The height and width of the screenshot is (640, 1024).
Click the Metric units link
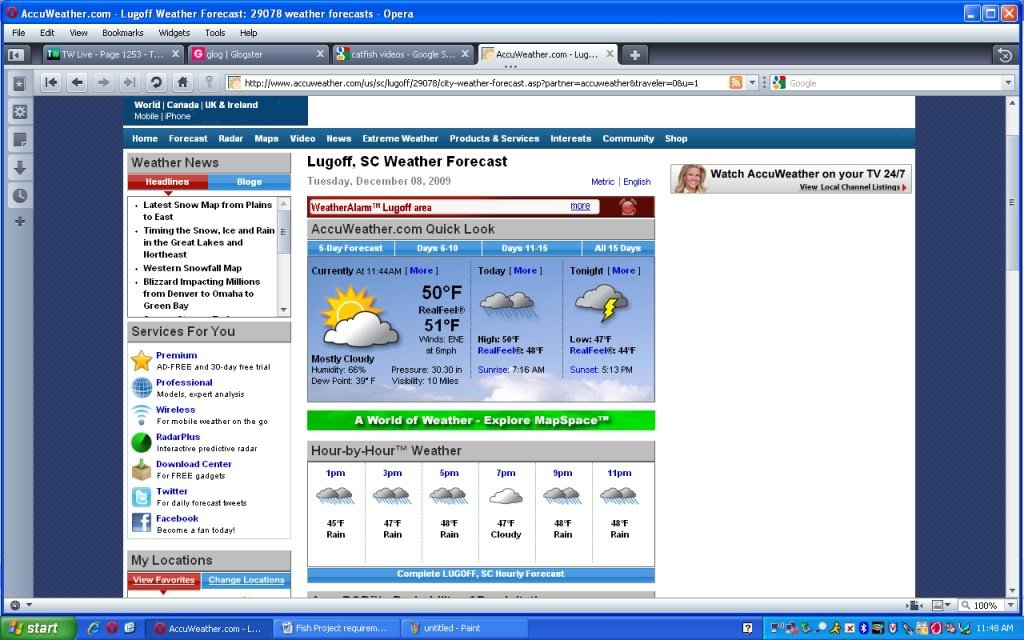point(603,182)
